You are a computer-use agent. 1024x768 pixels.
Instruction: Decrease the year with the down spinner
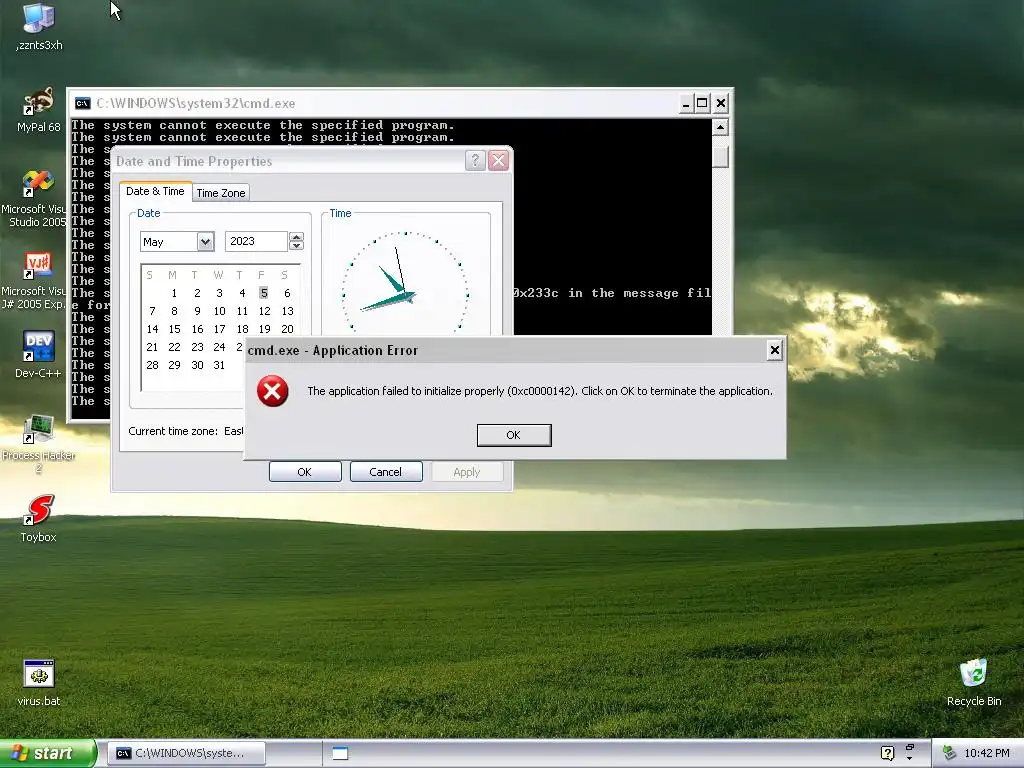[296, 246]
